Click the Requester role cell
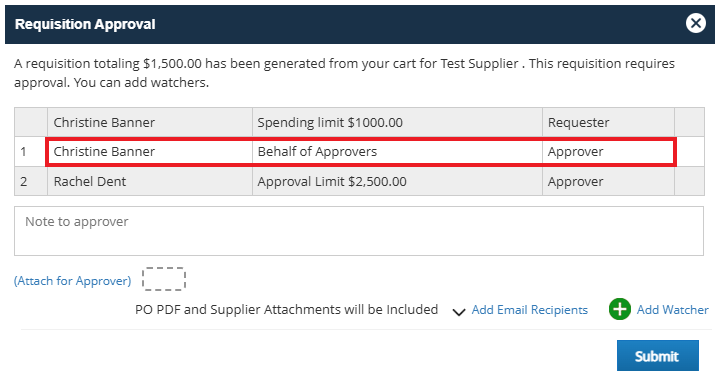The height and width of the screenshot is (378, 716). coord(608,122)
